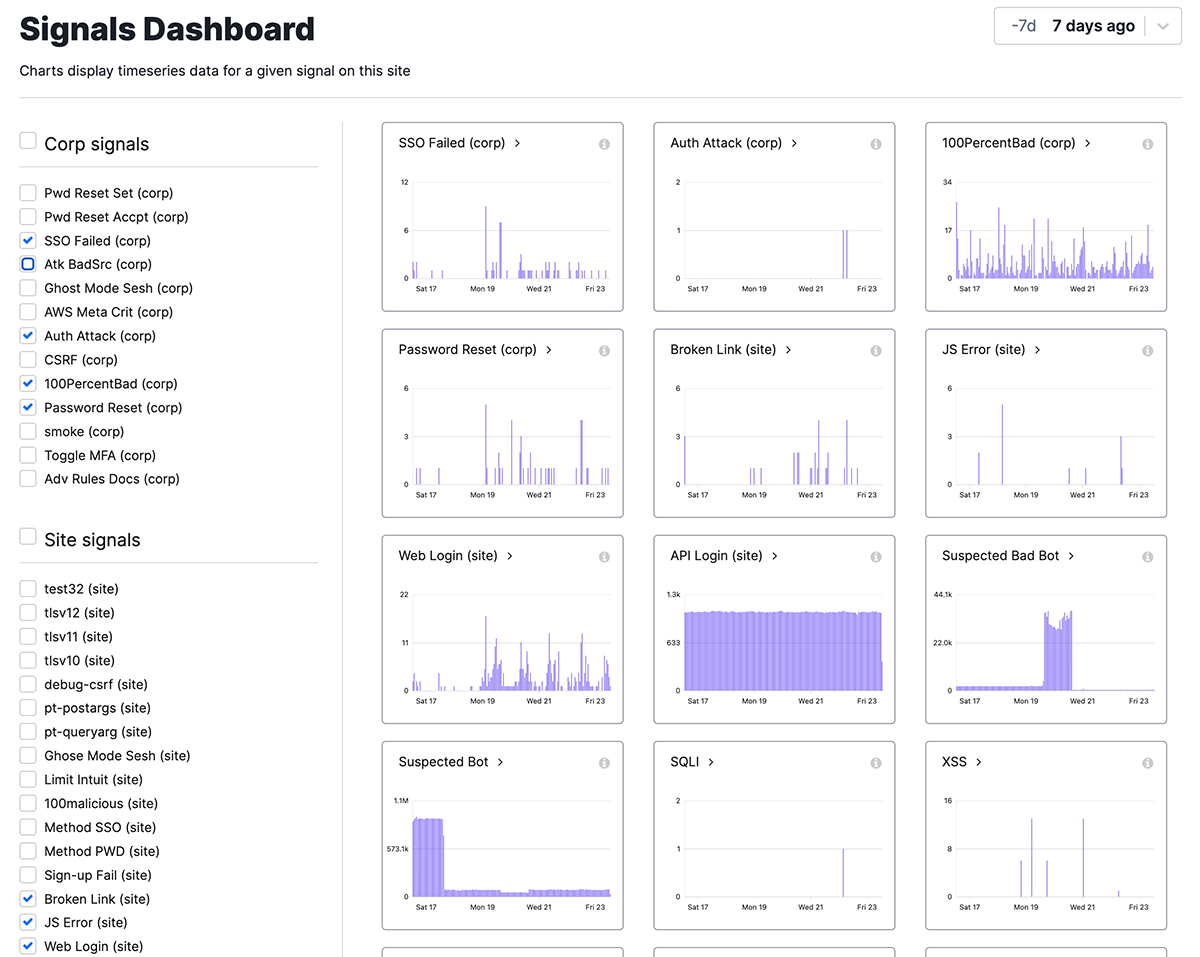Screen dimensions: 1200x957
Task: Tick AWS Meta Crit (corp) checkbox
Action: click(28, 312)
